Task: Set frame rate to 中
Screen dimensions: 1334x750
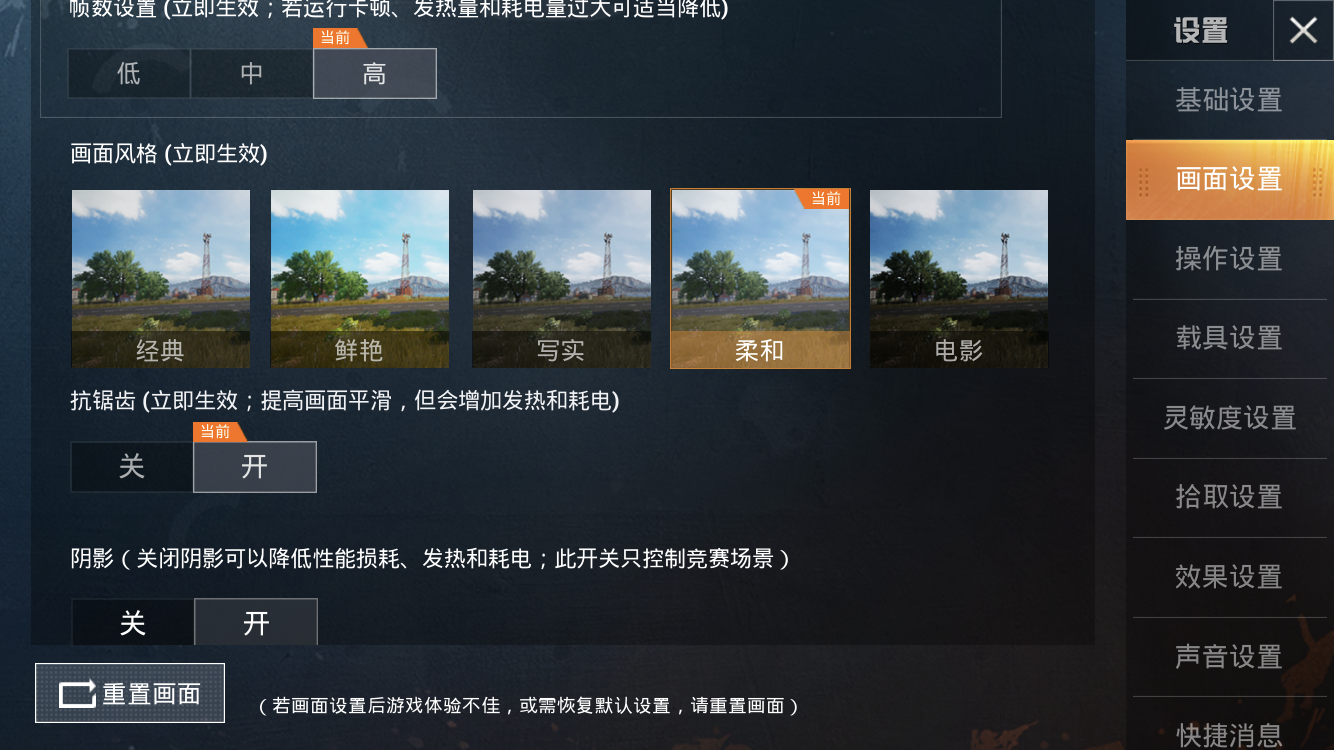Action: (252, 74)
